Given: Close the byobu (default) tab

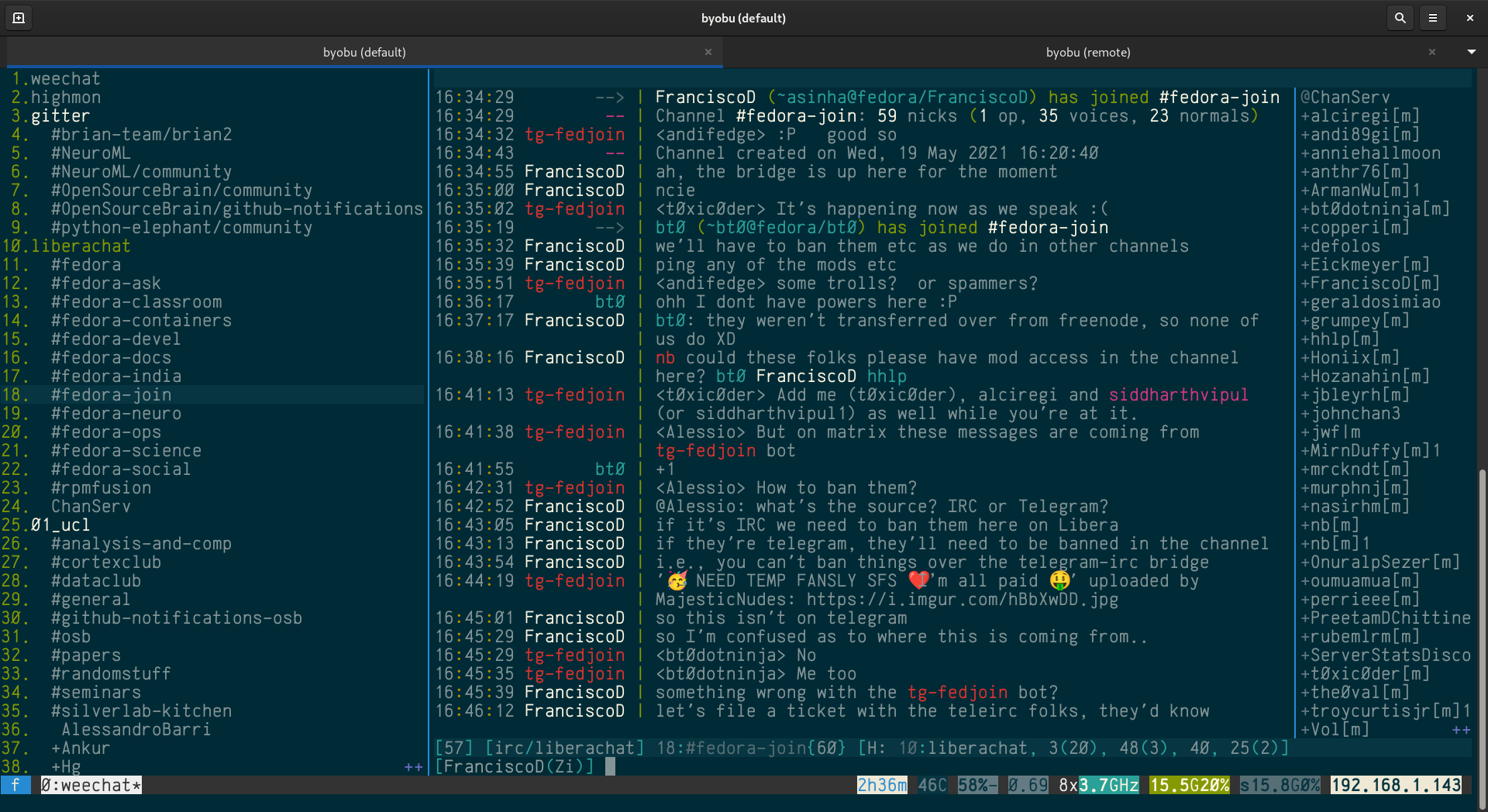Looking at the screenshot, I should click(x=708, y=52).
